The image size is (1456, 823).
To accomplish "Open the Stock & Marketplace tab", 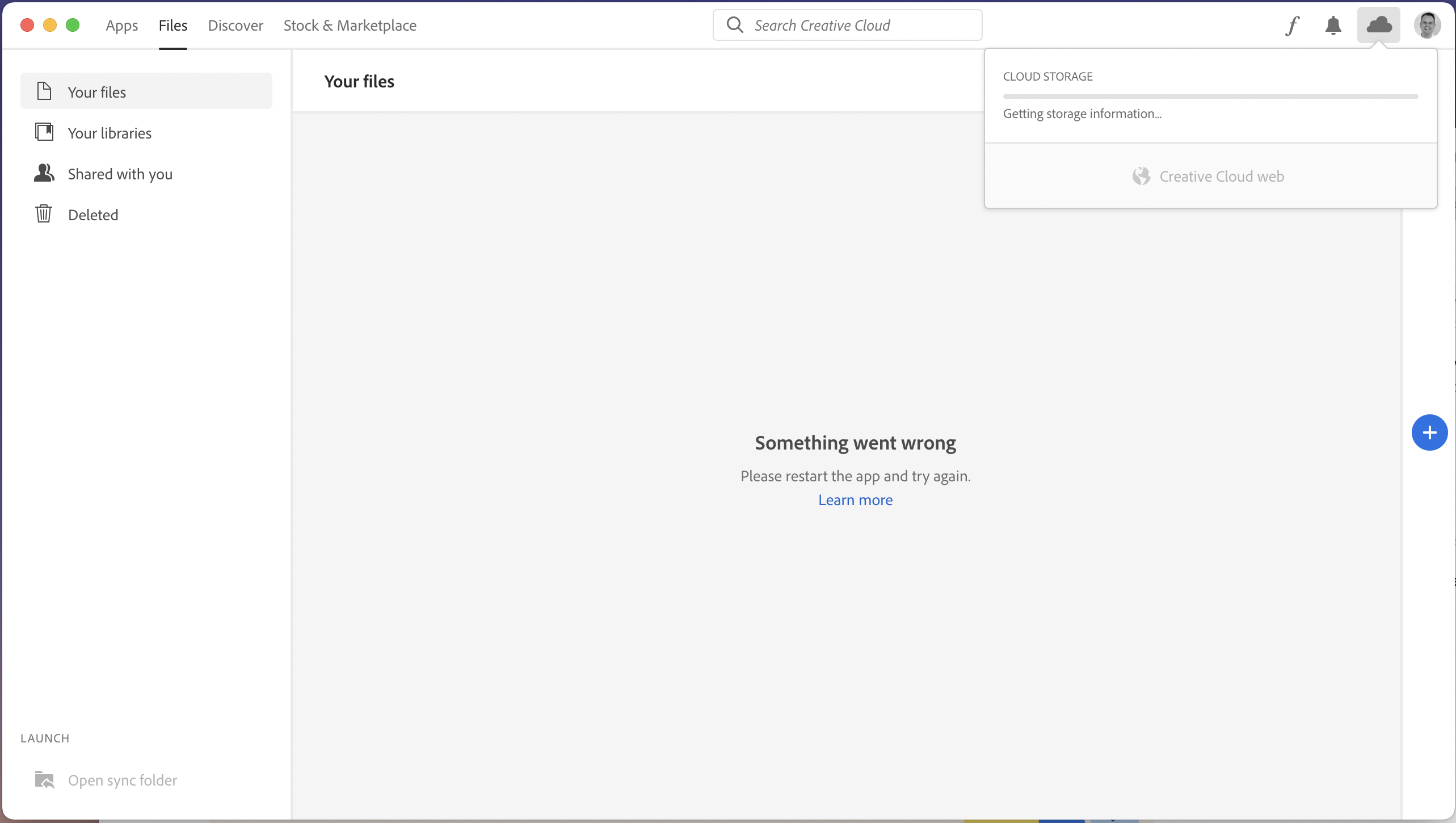I will 350,26.
